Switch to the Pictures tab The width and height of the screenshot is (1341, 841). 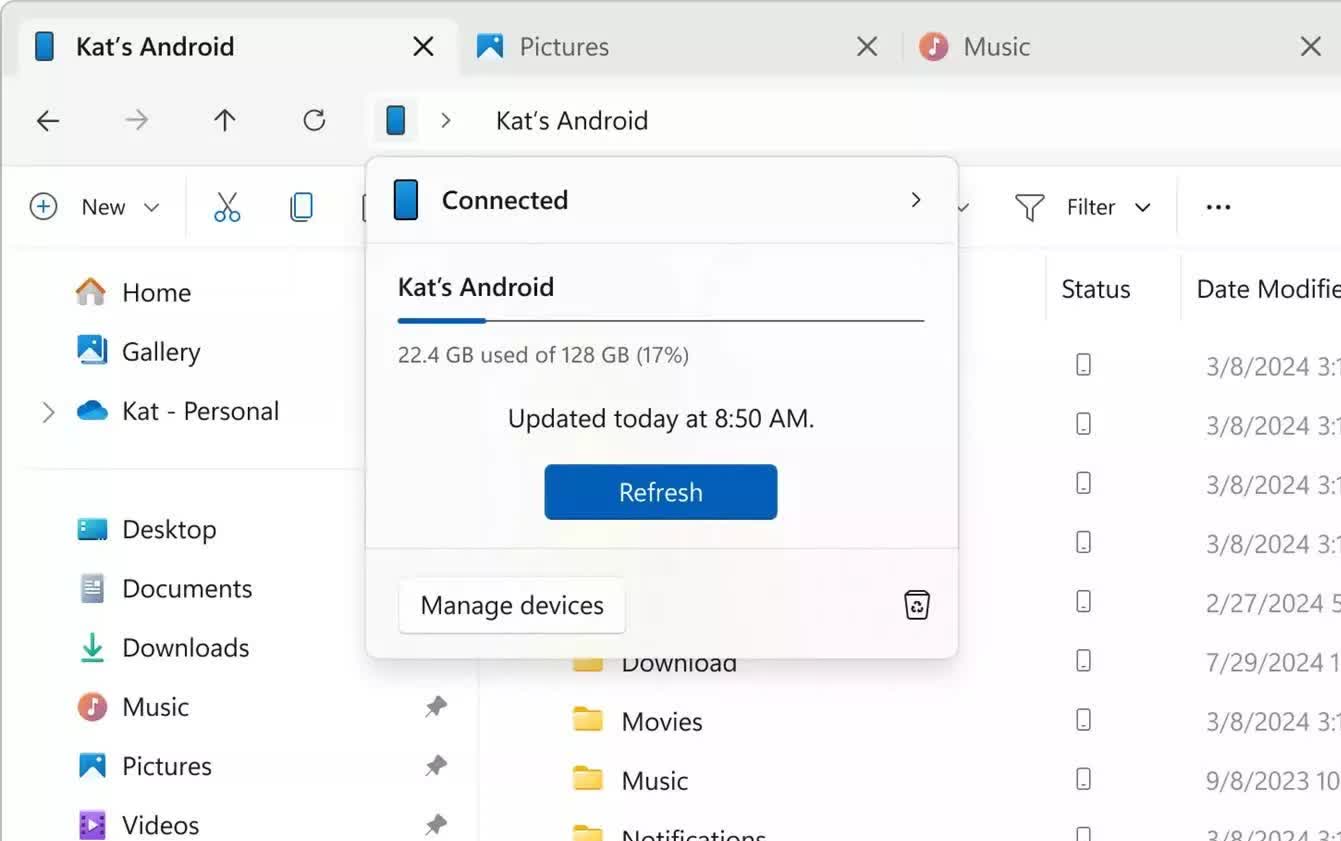(x=564, y=47)
